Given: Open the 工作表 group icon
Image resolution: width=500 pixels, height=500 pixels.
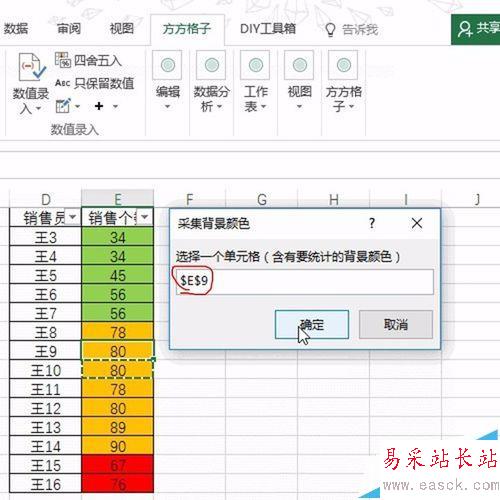Looking at the screenshot, I should click(x=255, y=65).
